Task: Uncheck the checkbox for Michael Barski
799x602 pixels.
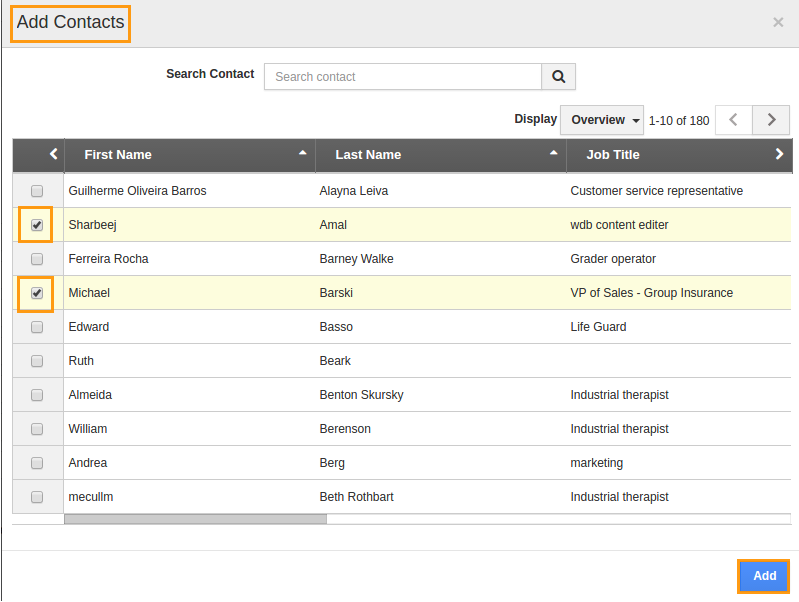Action: point(37,293)
